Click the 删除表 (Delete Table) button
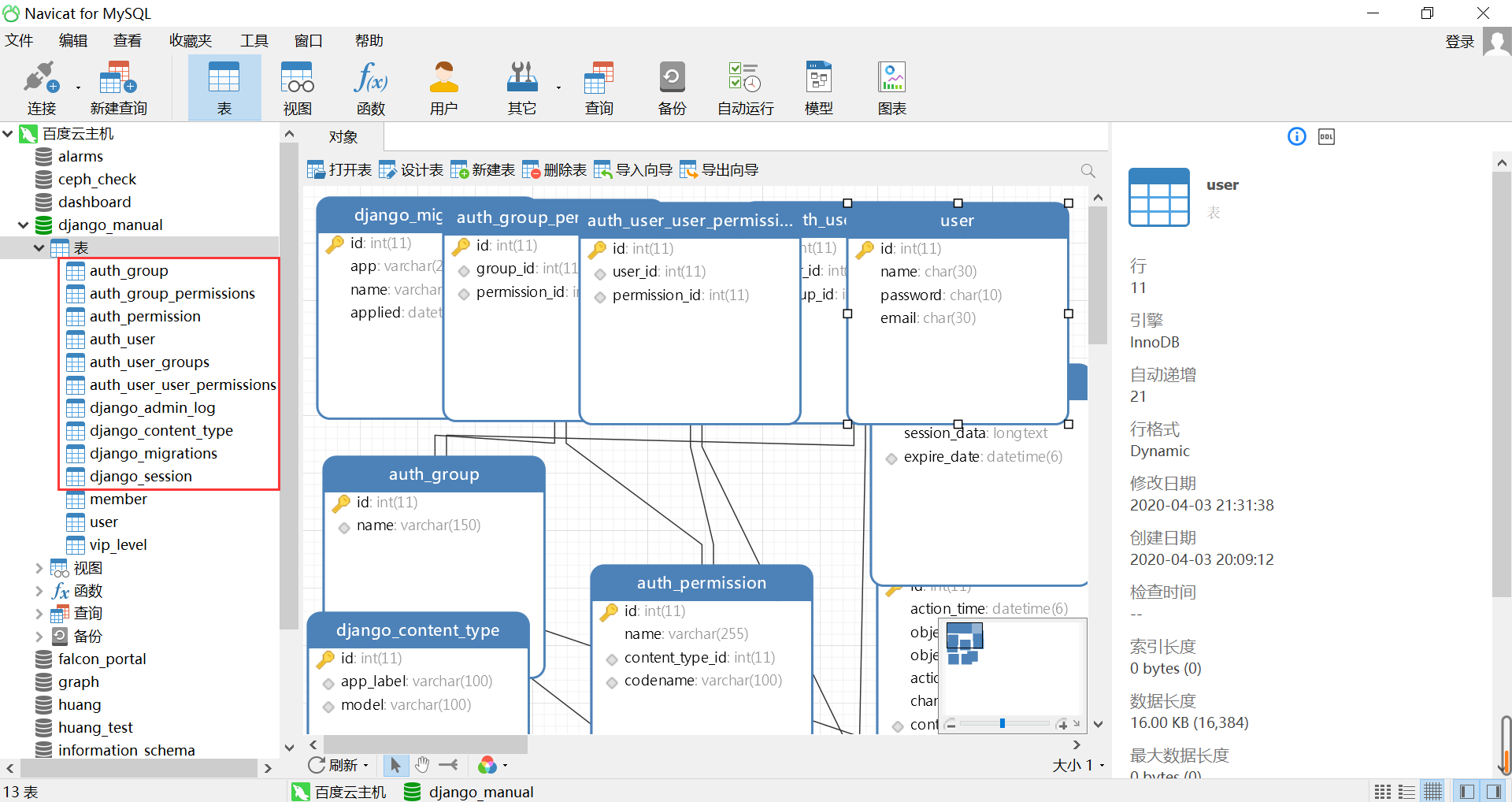Viewport: 1512px width, 802px height. 554,170
